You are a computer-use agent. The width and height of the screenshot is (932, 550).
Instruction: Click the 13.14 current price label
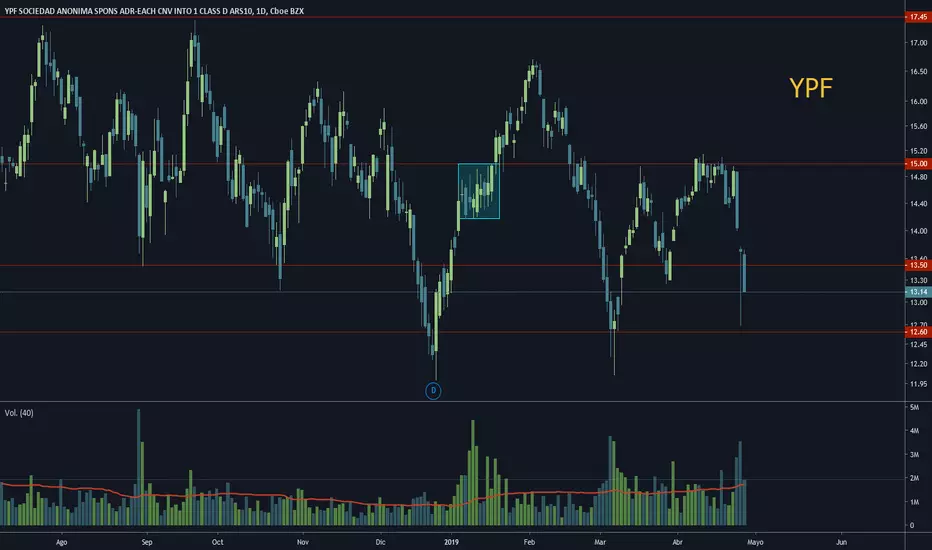pos(918,292)
